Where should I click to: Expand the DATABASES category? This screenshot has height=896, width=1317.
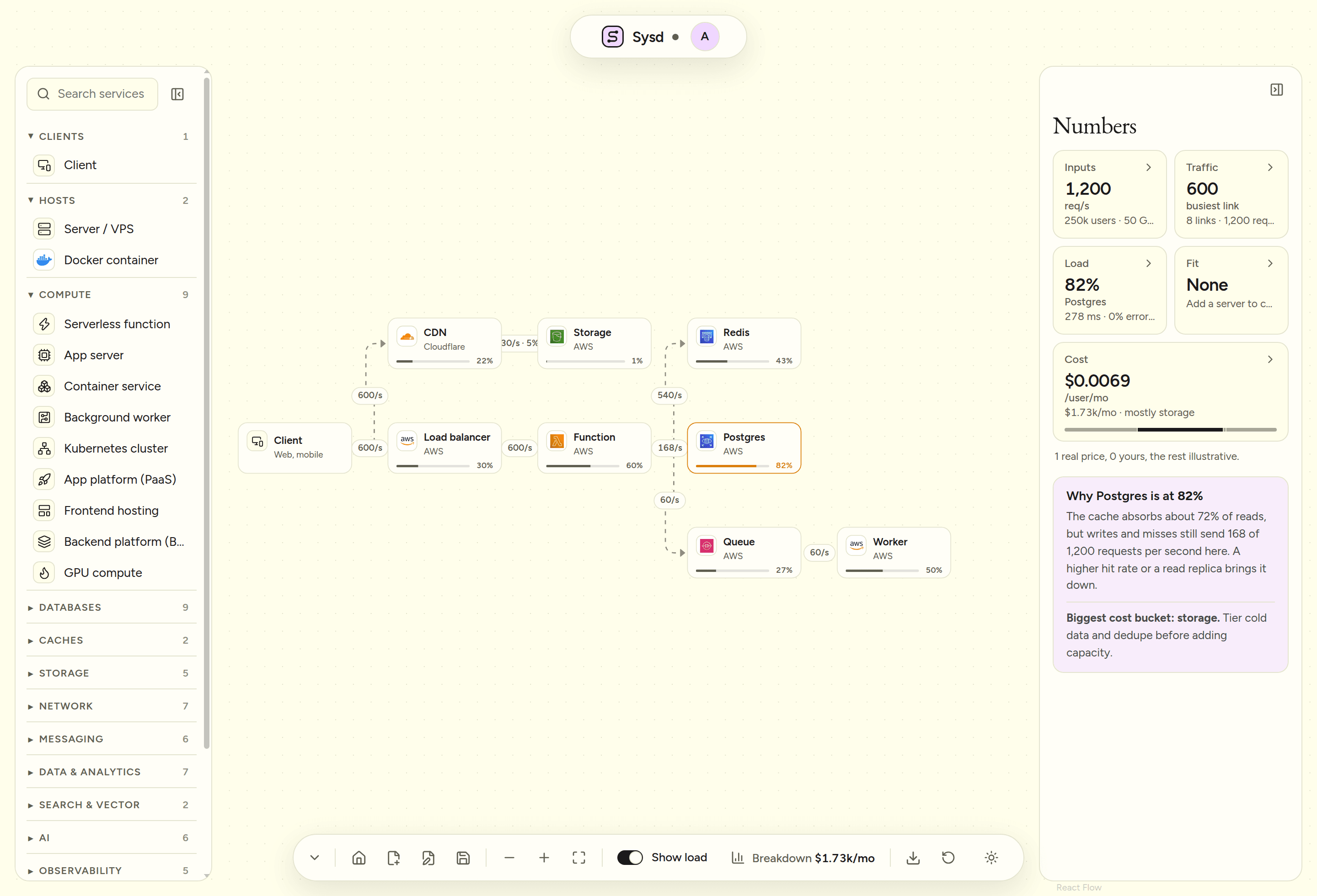coord(112,607)
